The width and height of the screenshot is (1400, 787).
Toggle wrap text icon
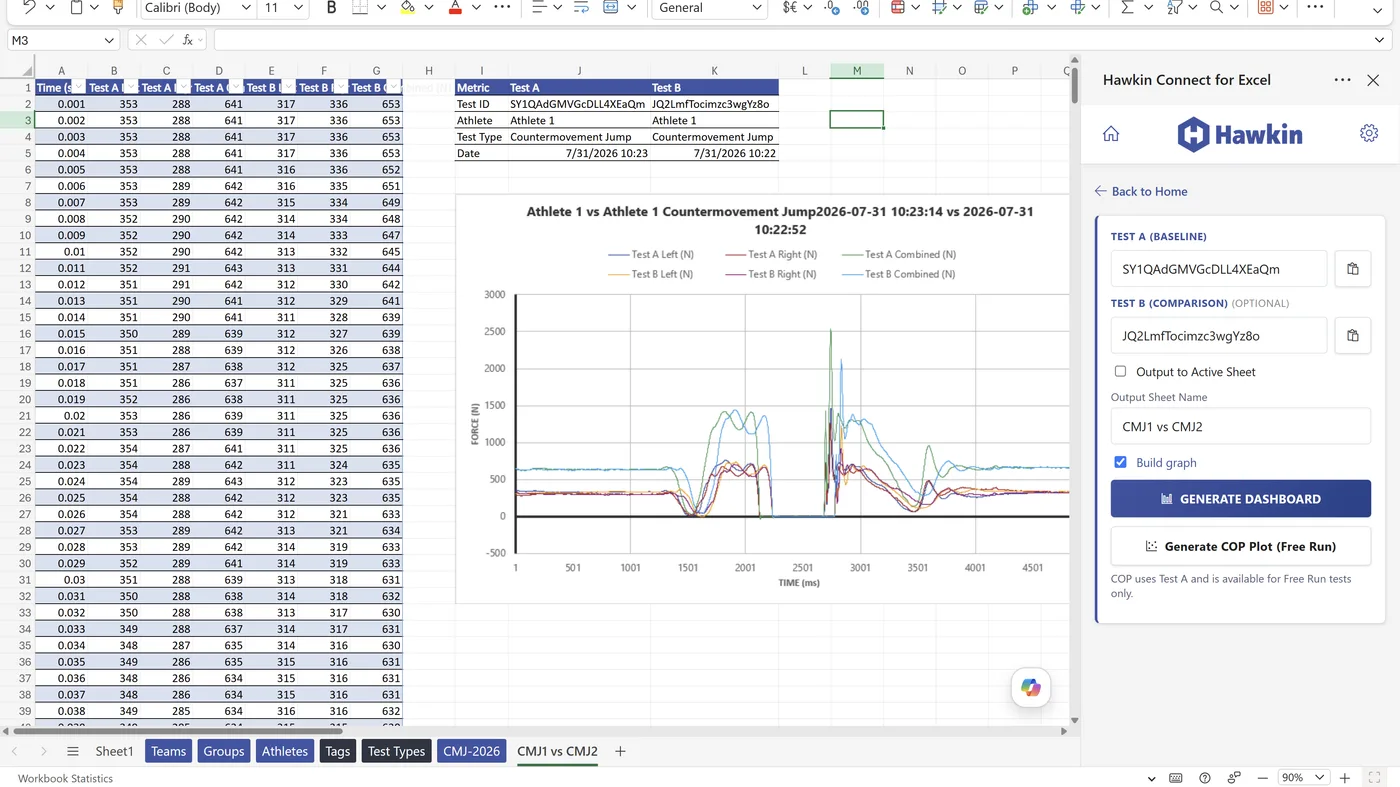[x=581, y=7]
